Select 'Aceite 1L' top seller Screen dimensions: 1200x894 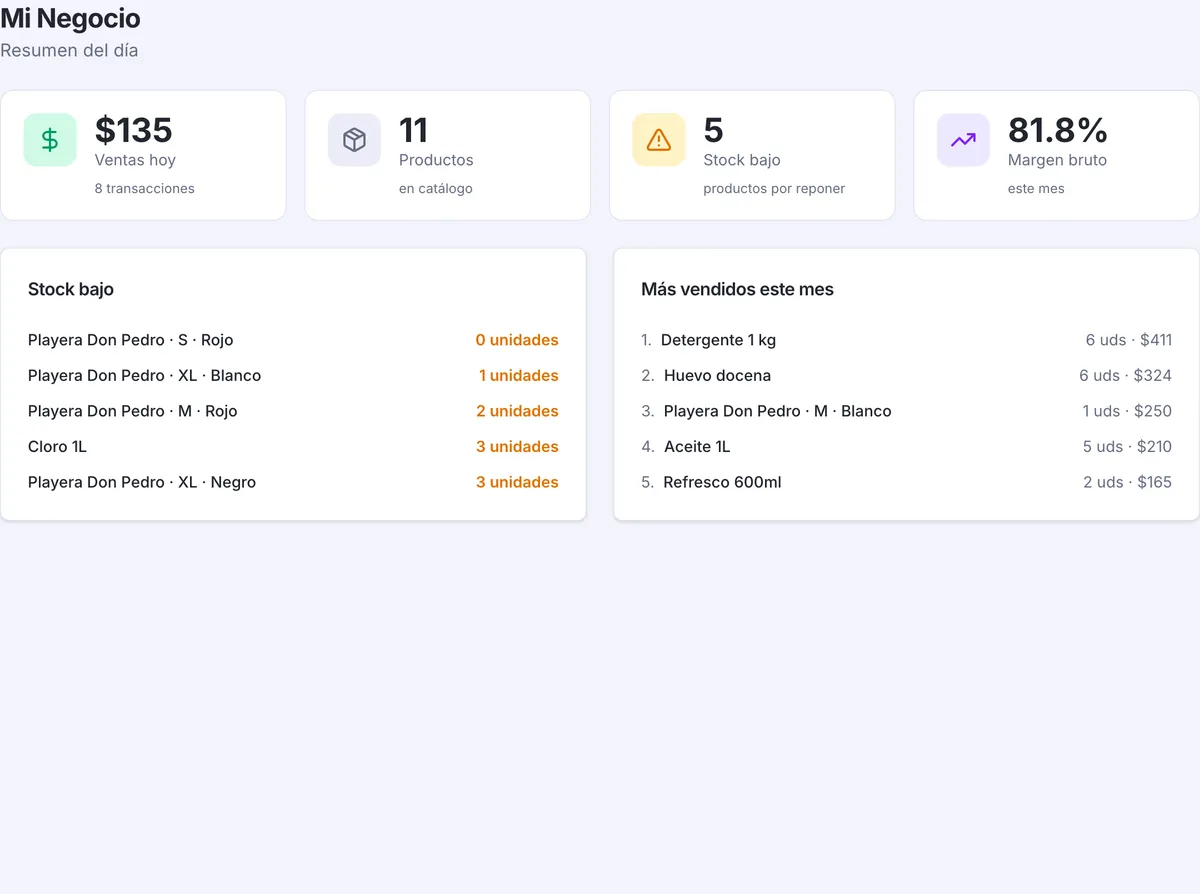coord(906,447)
